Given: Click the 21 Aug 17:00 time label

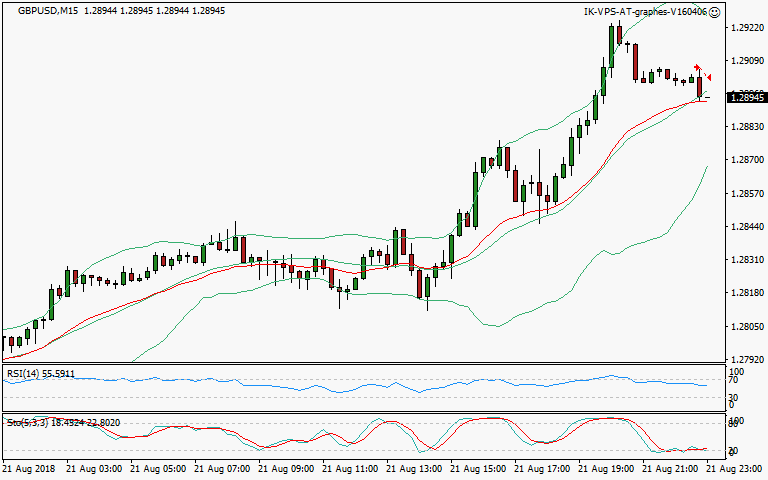Looking at the screenshot, I should 542,469.
